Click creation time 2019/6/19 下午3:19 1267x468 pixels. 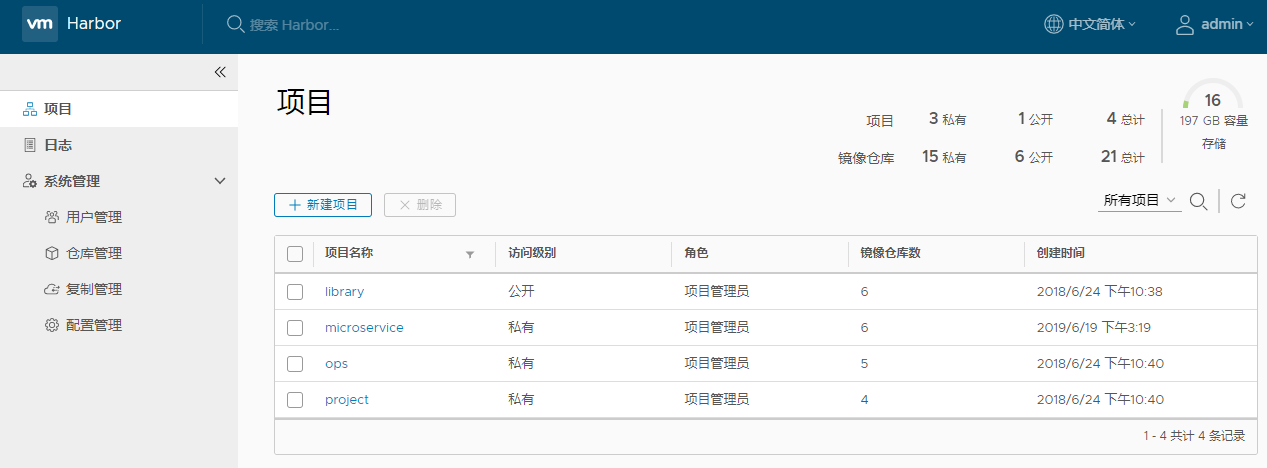tap(1096, 328)
